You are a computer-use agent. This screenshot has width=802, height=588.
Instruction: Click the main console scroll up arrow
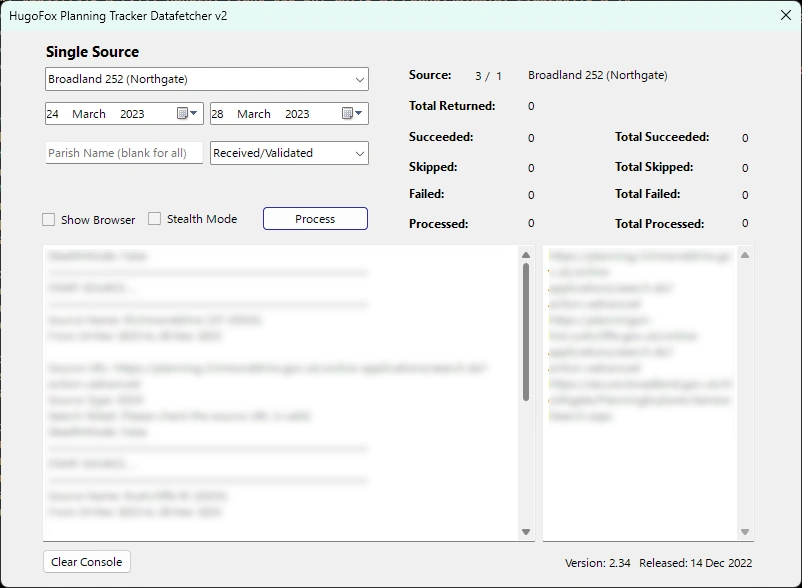526,255
